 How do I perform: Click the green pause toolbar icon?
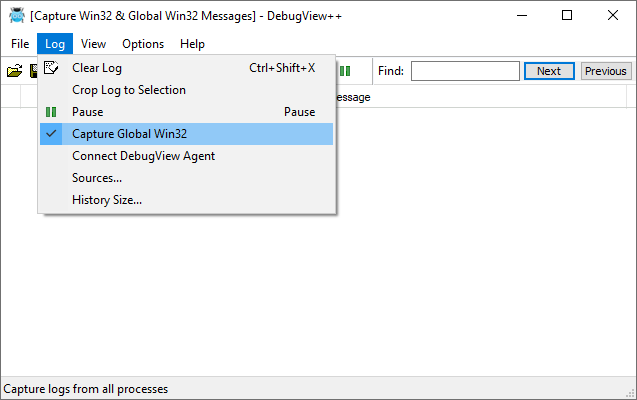[x=345, y=71]
